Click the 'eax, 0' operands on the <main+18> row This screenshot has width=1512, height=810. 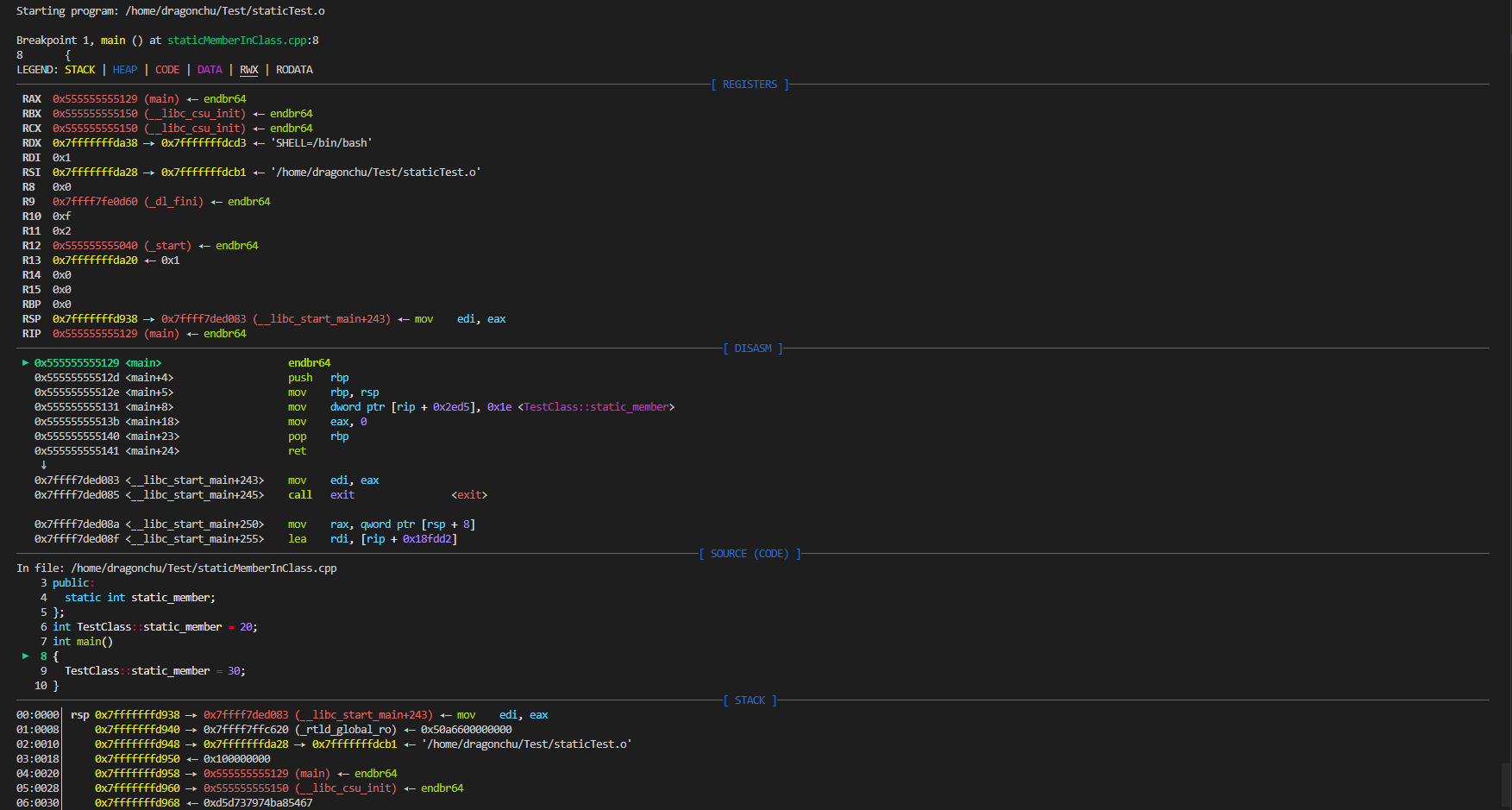pos(348,422)
